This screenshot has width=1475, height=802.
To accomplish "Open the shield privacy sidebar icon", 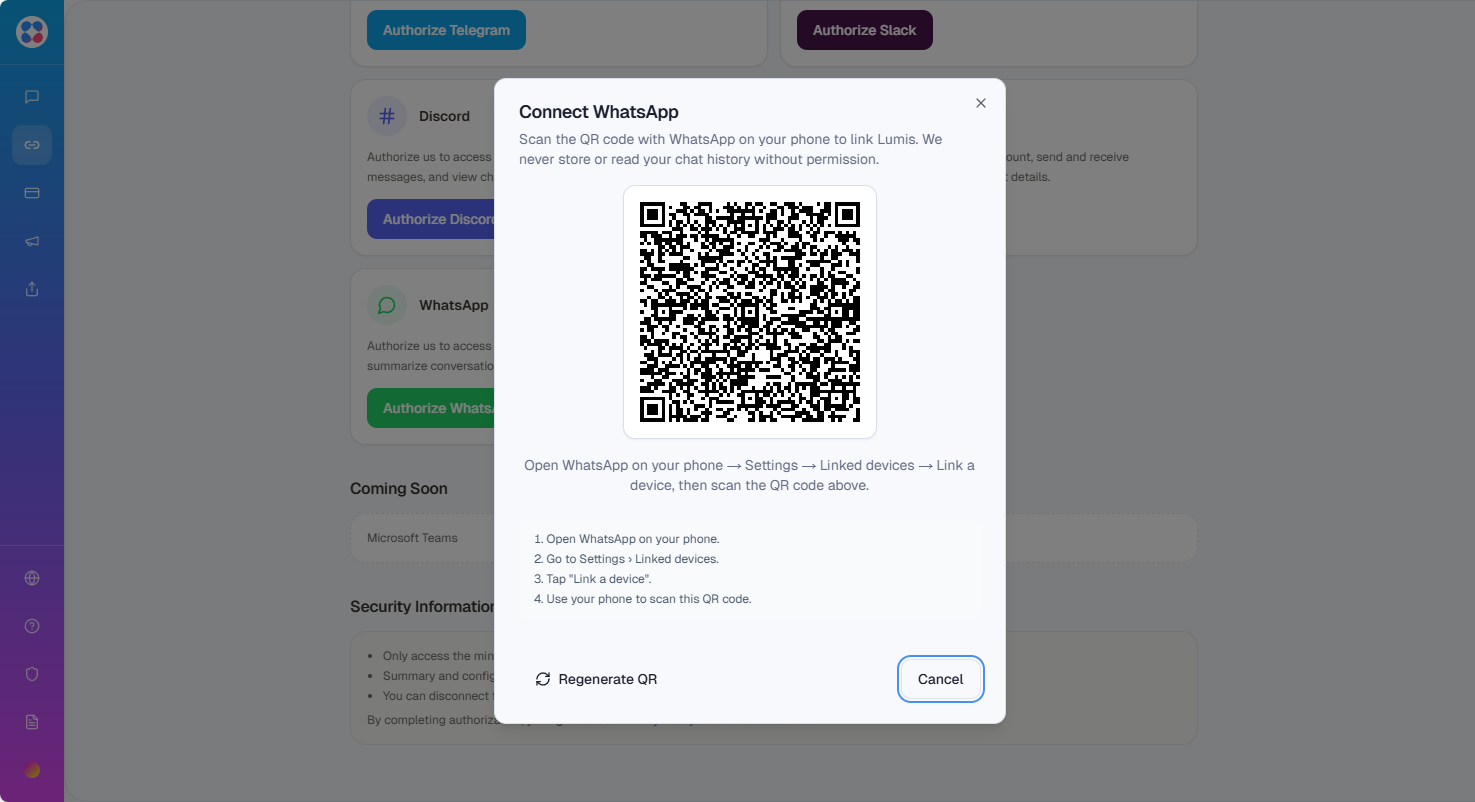I will pos(32,674).
